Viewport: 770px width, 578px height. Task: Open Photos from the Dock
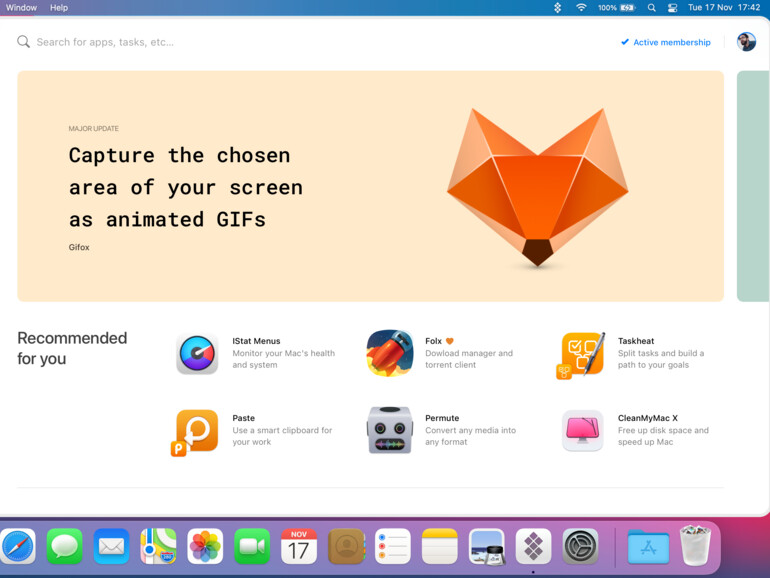pos(205,546)
